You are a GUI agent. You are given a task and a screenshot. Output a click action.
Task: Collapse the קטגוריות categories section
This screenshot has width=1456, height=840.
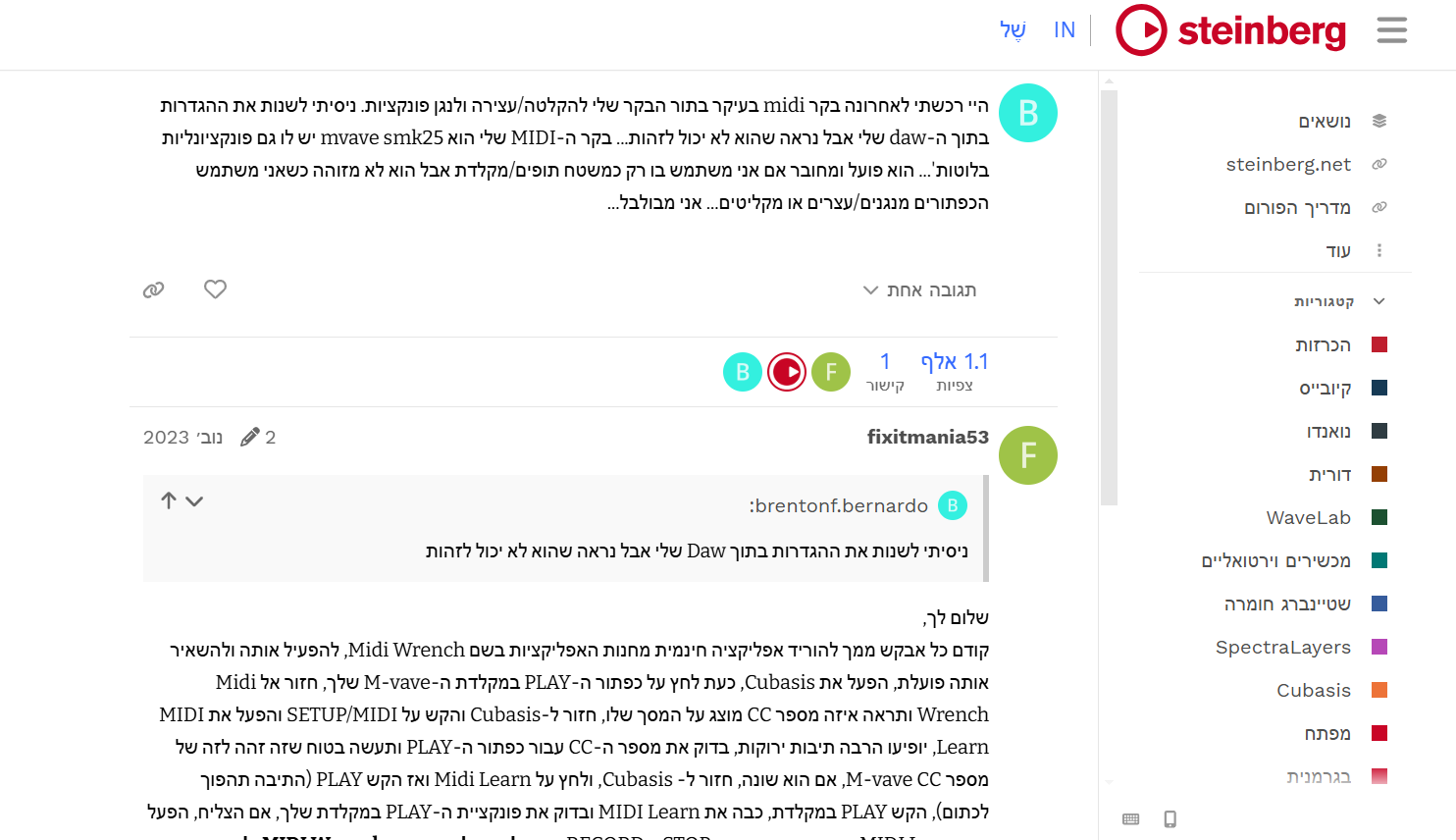click(x=1379, y=301)
